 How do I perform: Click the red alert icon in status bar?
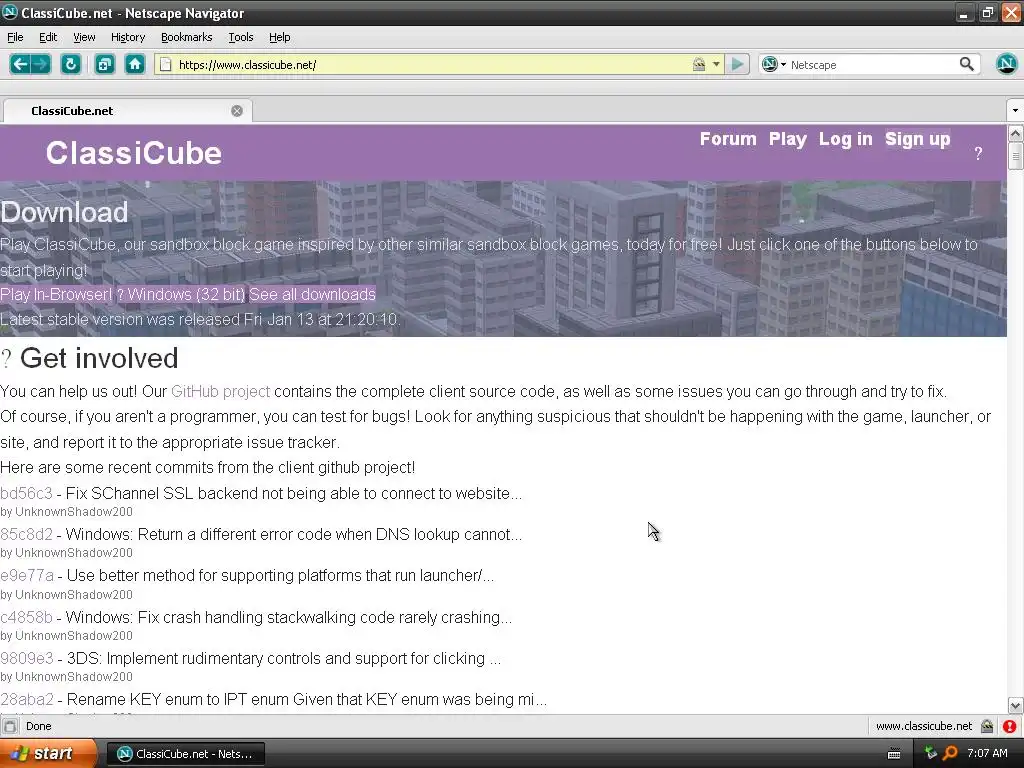click(1009, 726)
